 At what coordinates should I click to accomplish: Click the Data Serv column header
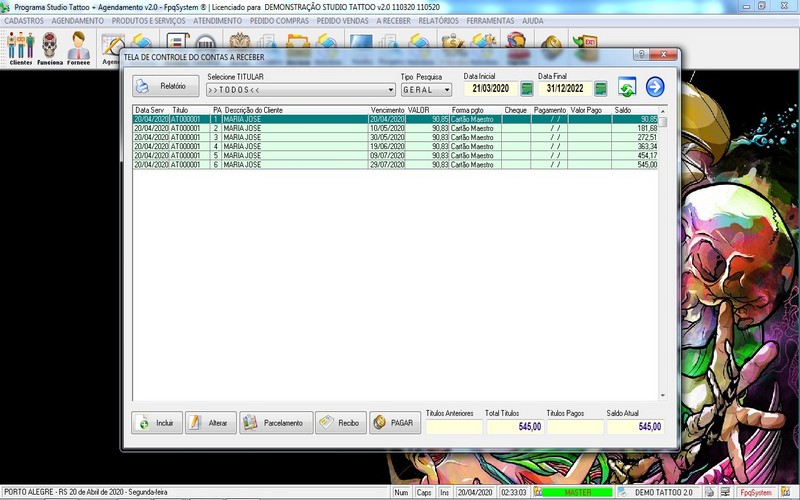pos(149,110)
